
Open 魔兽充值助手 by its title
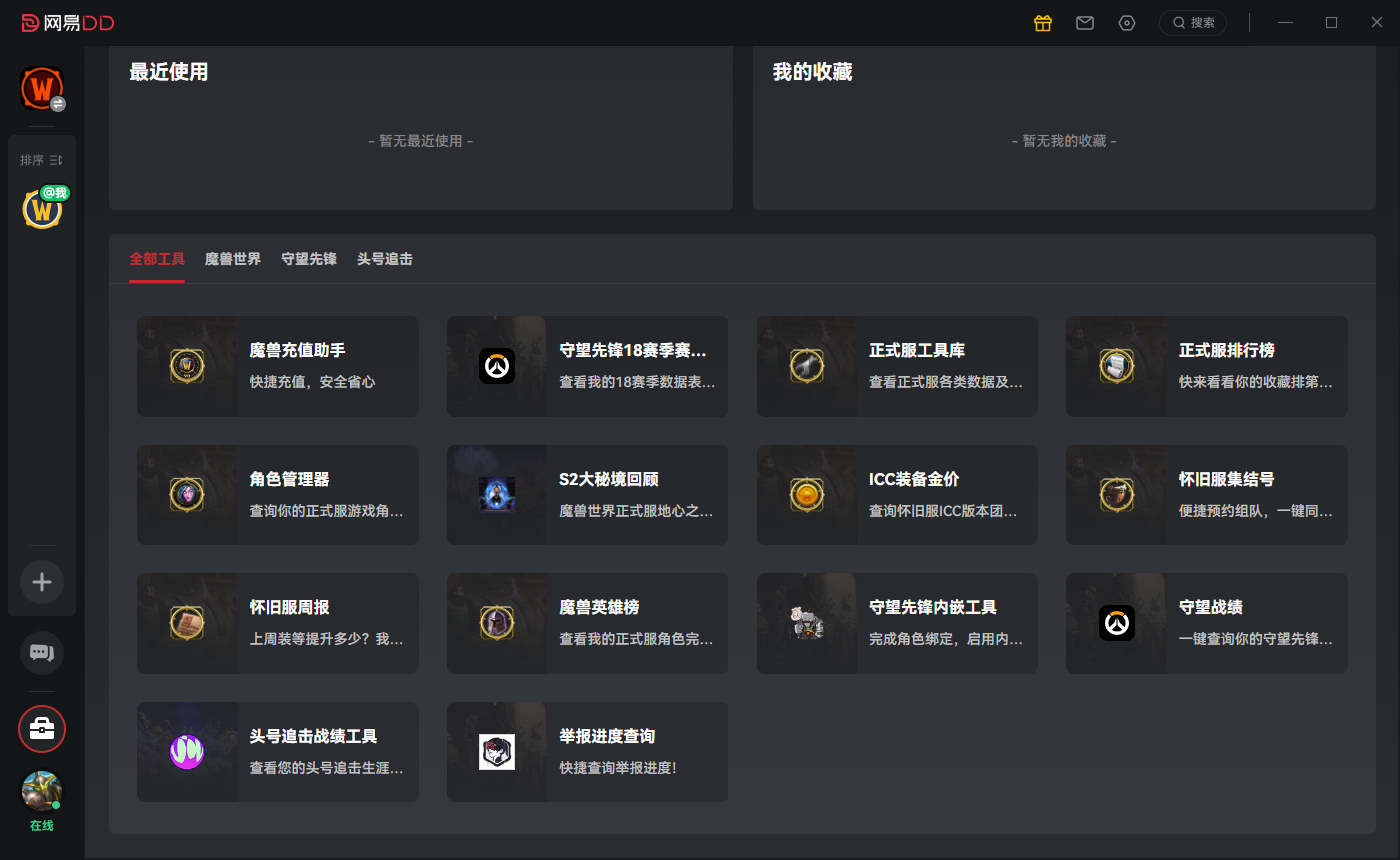coord(297,351)
